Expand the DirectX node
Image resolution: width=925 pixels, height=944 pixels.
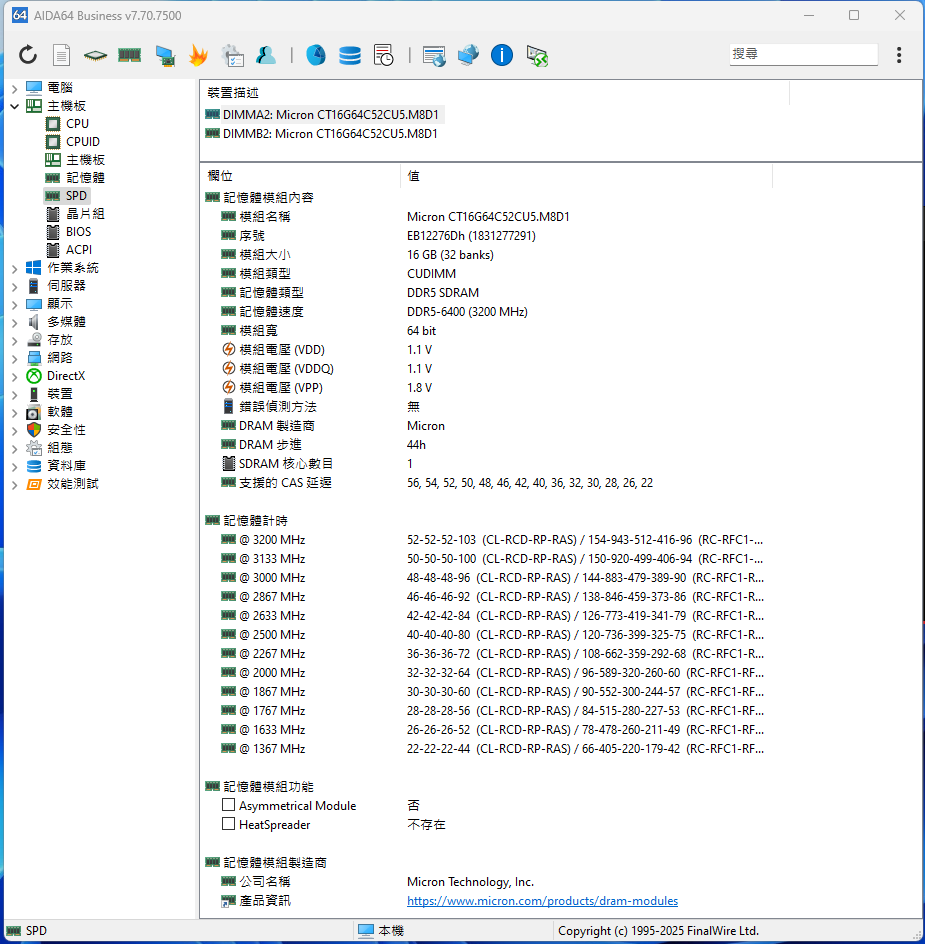point(14,377)
